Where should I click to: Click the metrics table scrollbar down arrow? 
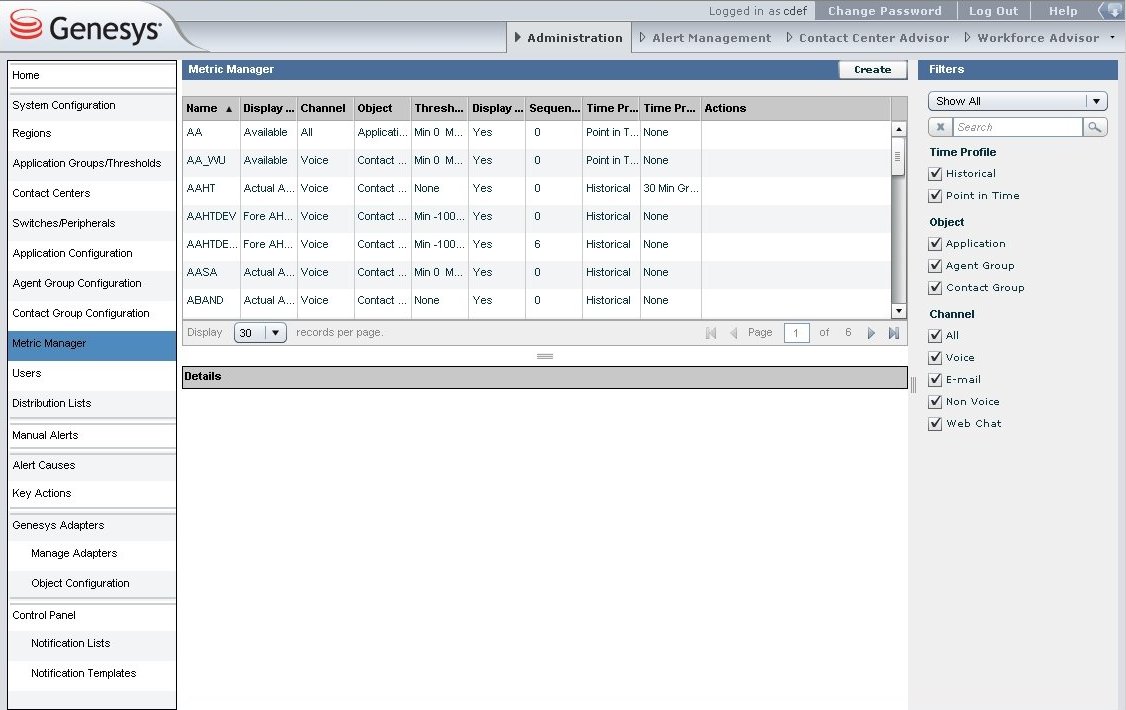[898, 311]
